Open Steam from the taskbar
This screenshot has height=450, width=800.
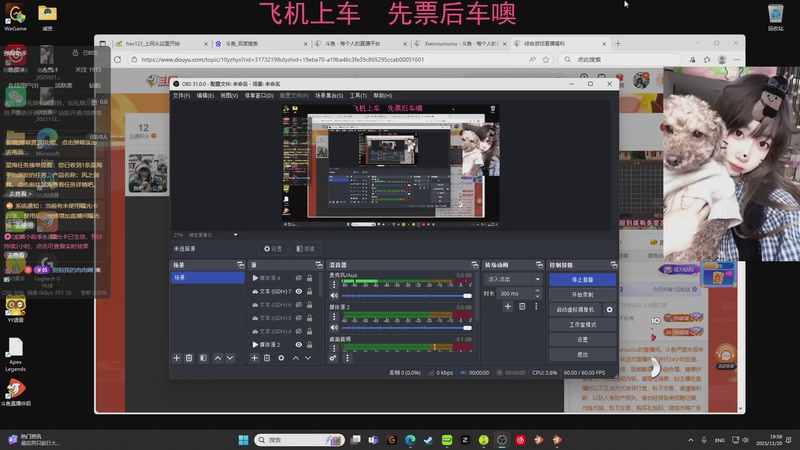click(x=428, y=440)
